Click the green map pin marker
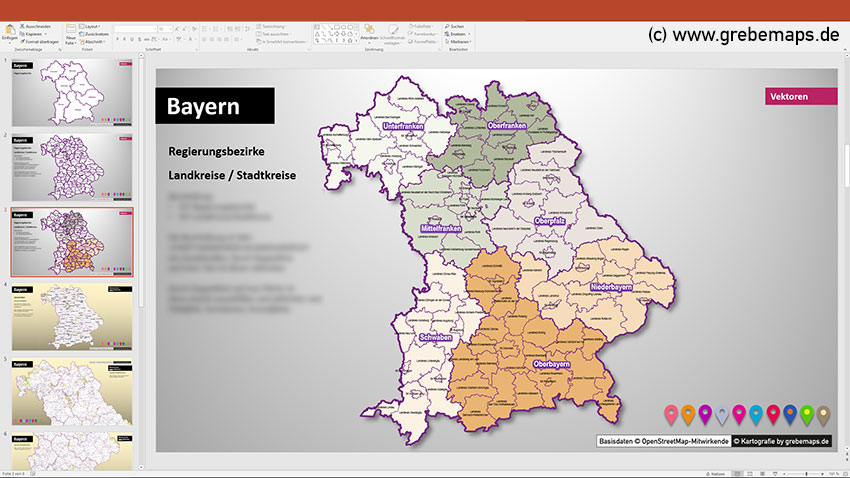Screen dimensions: 850x478 (x=806, y=412)
